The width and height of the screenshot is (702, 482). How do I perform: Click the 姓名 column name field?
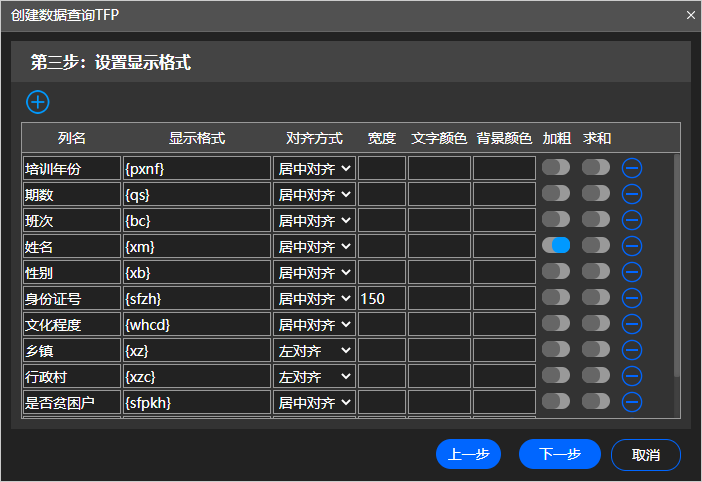pos(72,246)
